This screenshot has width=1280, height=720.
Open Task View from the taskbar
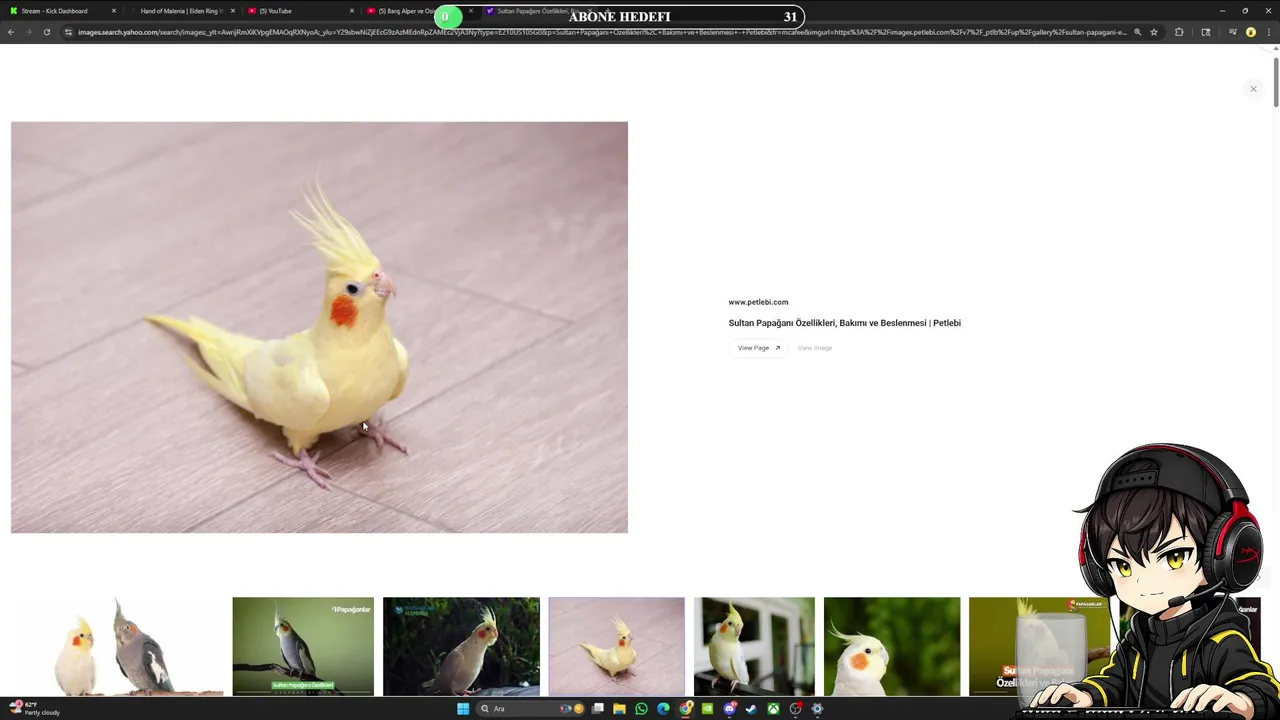click(598, 709)
